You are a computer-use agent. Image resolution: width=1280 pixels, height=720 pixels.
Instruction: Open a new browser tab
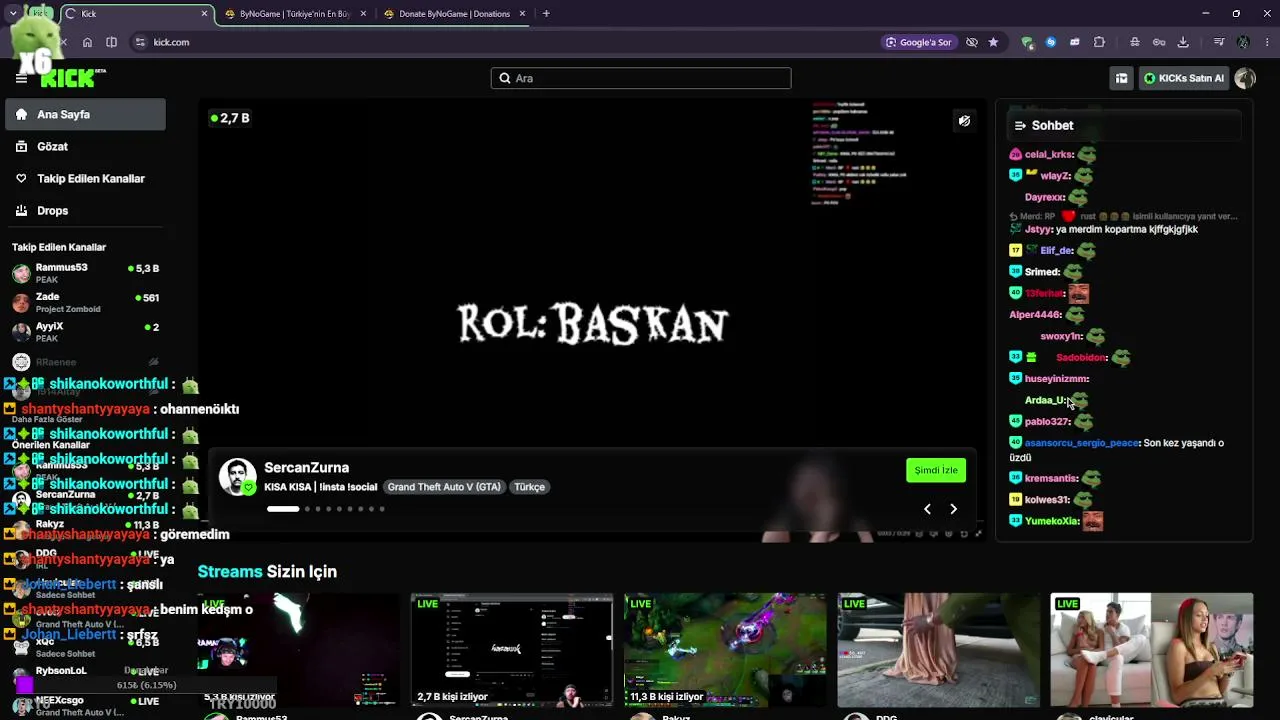tap(546, 14)
